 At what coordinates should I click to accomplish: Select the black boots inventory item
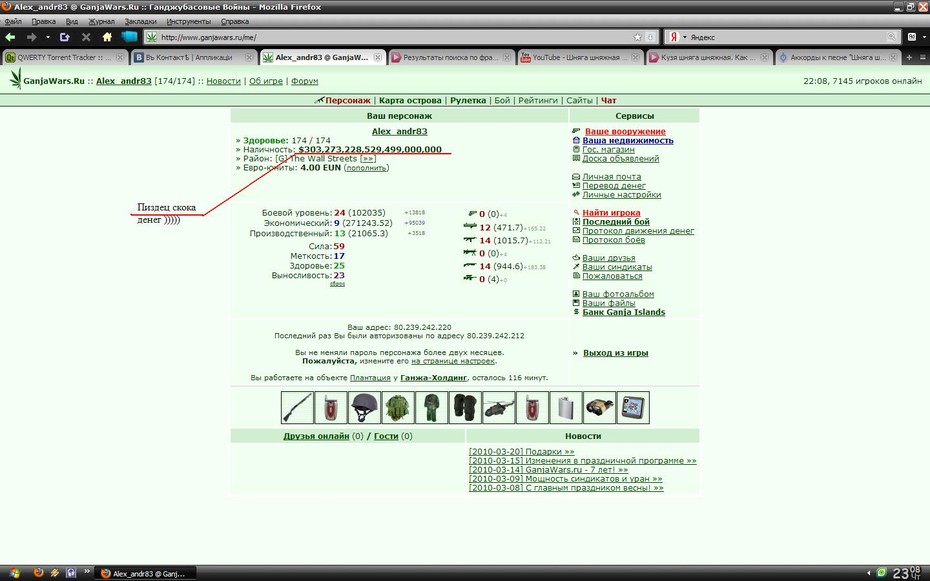pyautogui.click(x=465, y=407)
